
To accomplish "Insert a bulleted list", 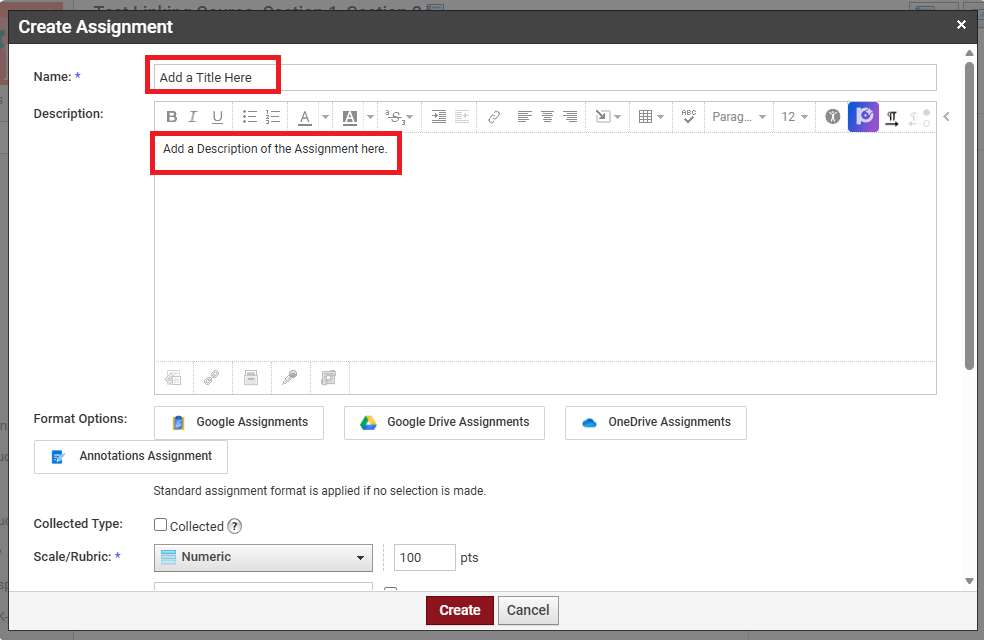I will (250, 117).
